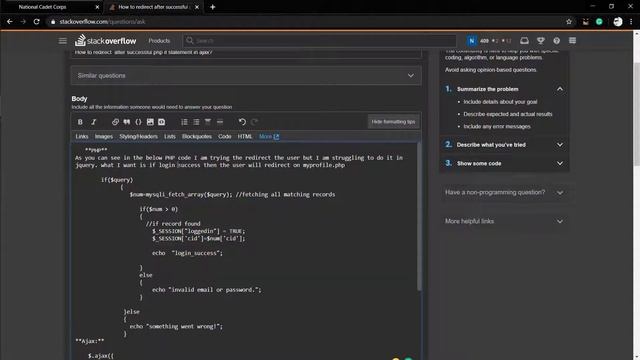The image size is (640, 360).
Task: Collapse the Summarize the problem section
Action: pyautogui.click(x=560, y=89)
